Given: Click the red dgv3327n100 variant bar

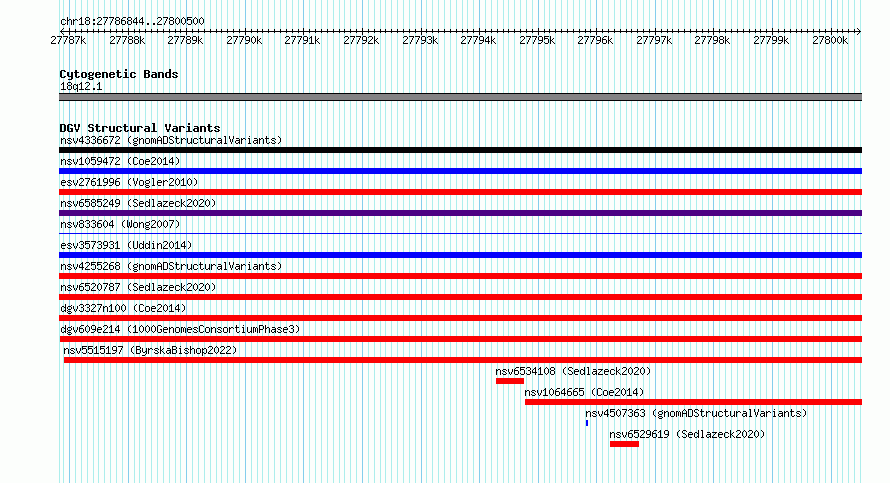Looking at the screenshot, I should [460, 318].
